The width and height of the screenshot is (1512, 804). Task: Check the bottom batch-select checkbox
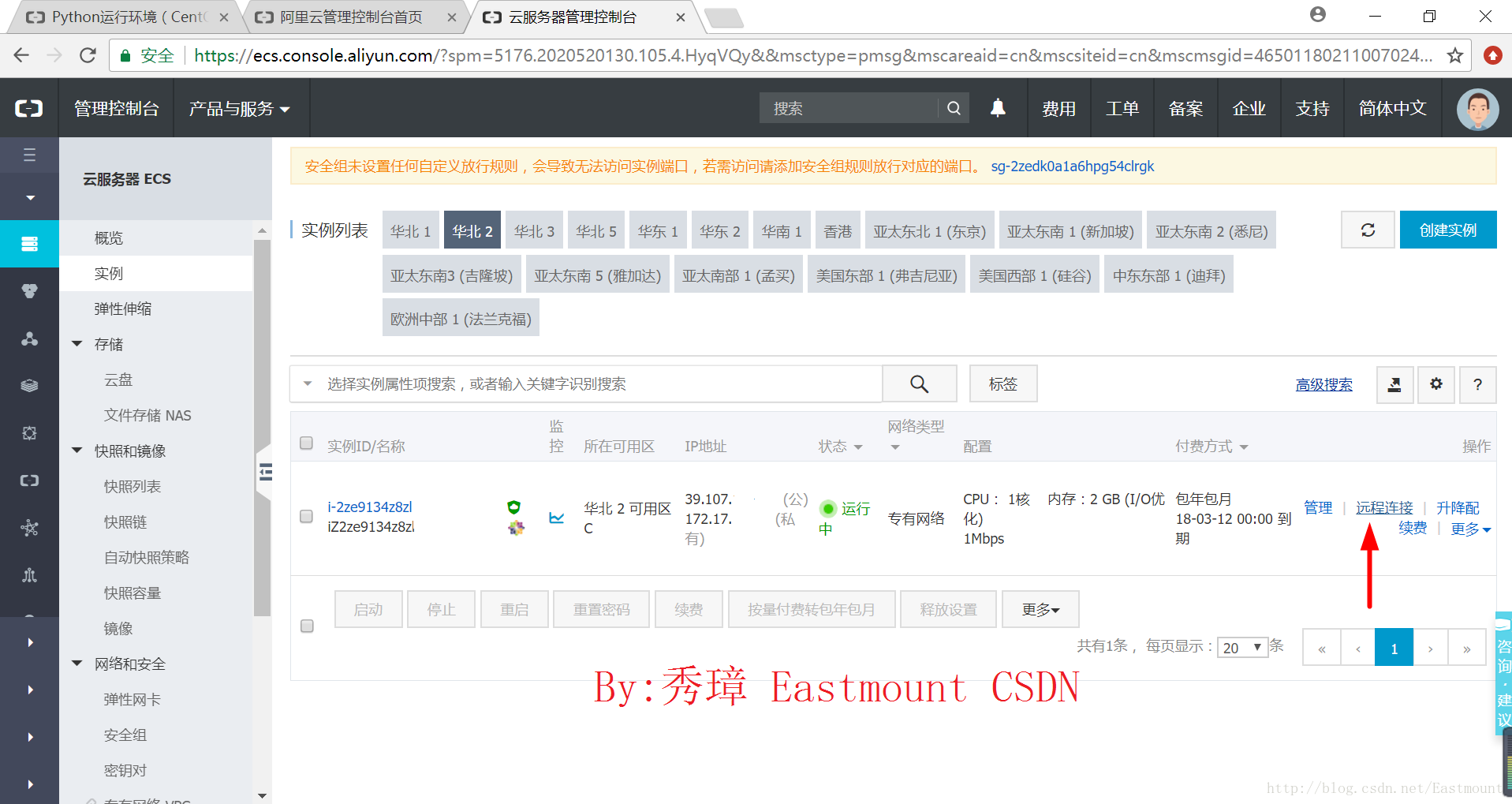click(x=308, y=626)
